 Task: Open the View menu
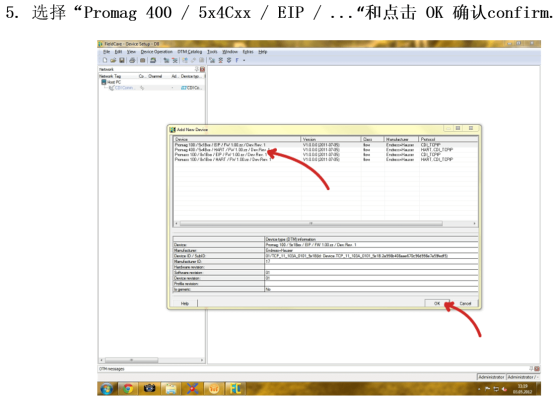(x=131, y=52)
